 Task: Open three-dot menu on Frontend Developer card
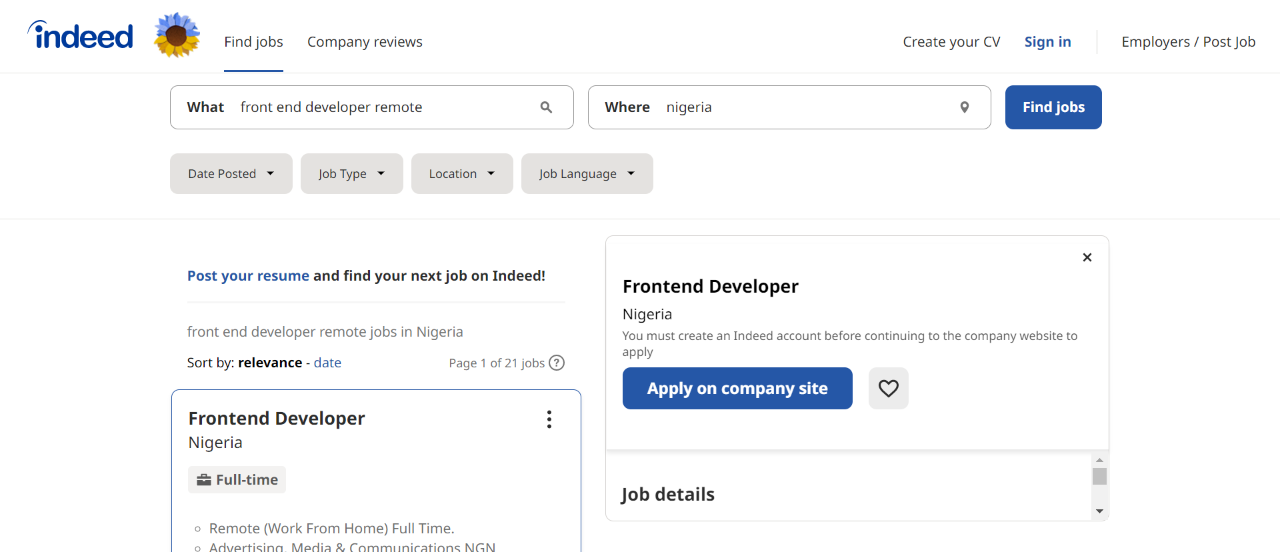548,419
